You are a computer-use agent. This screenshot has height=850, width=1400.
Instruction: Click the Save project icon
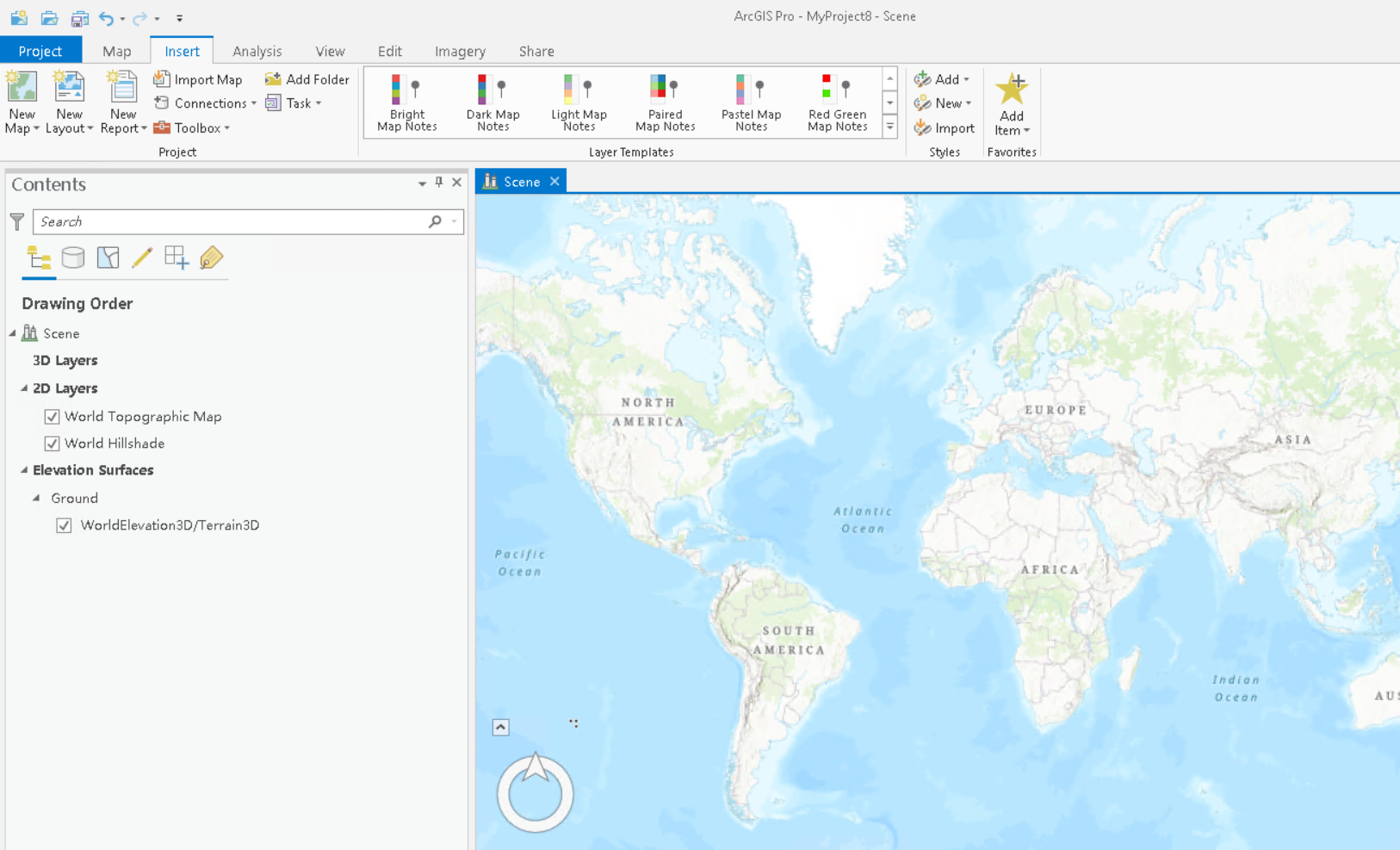coord(79,17)
